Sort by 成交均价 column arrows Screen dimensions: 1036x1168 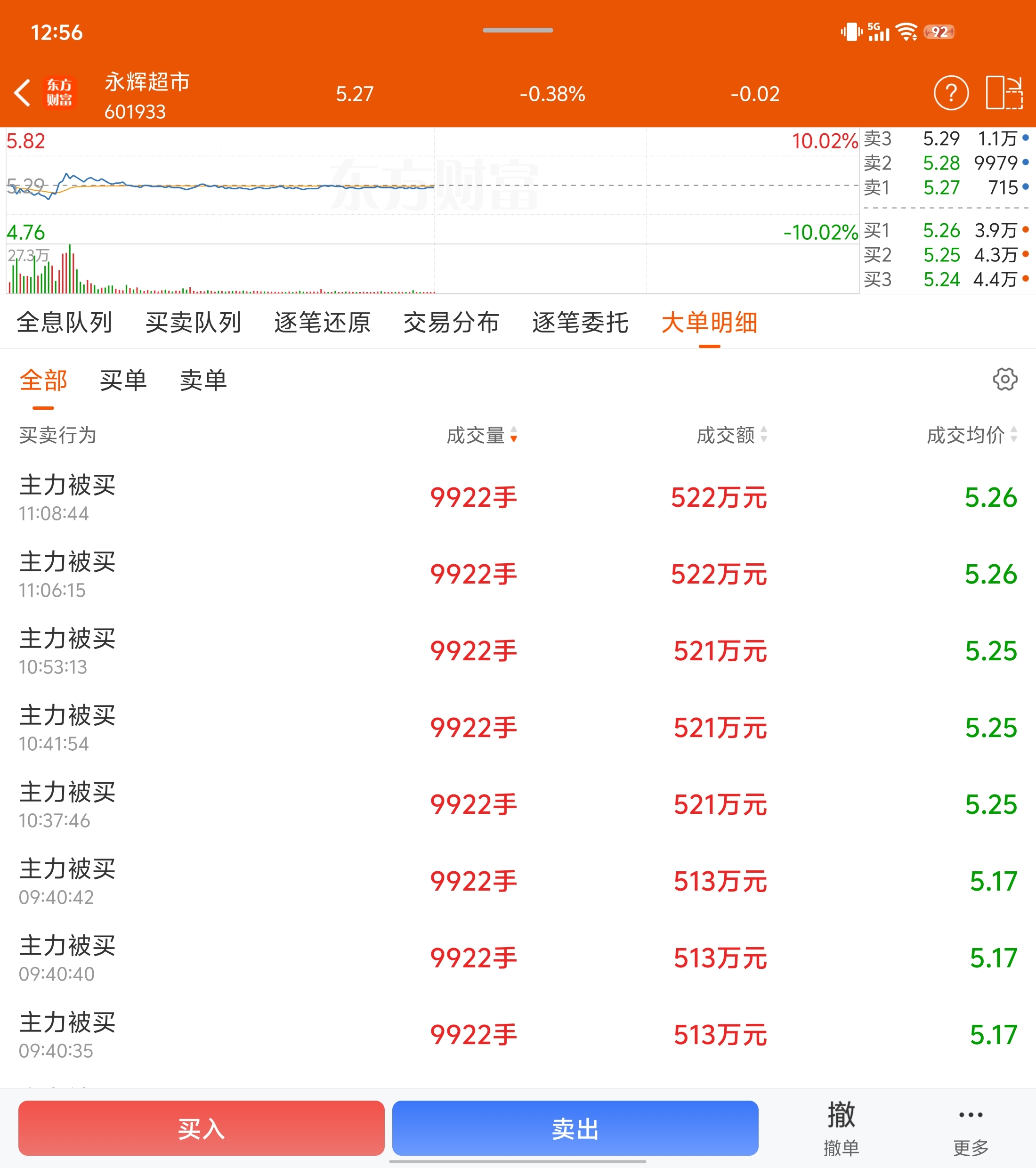pyautogui.click(x=1014, y=435)
